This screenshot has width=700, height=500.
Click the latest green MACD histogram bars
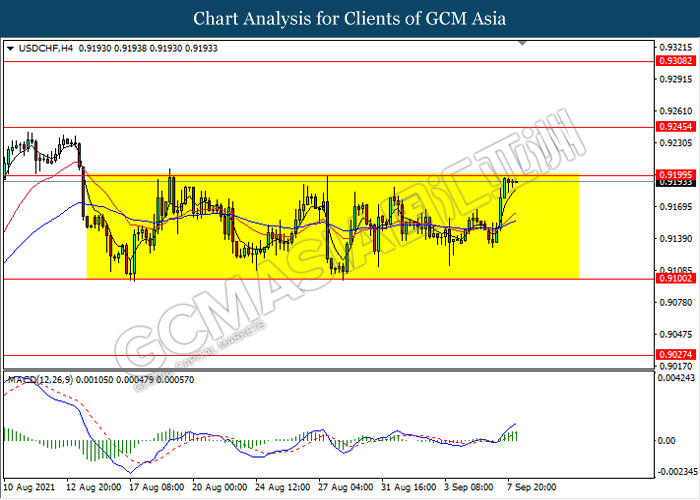513,435
